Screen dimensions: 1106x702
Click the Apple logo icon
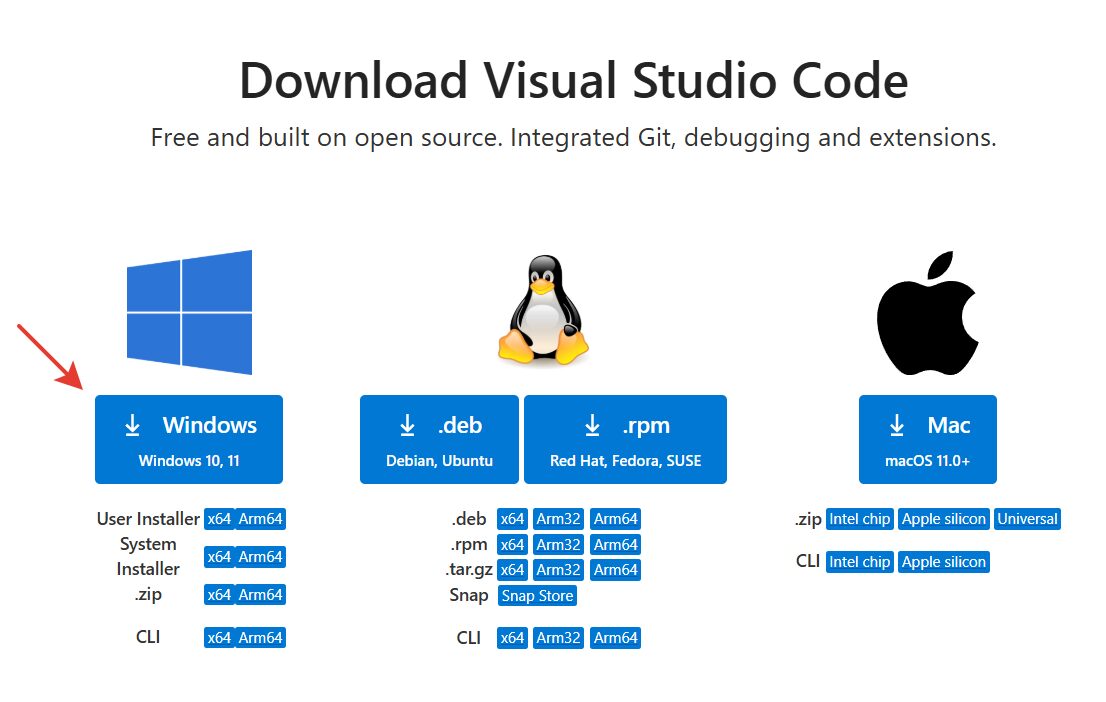928,313
